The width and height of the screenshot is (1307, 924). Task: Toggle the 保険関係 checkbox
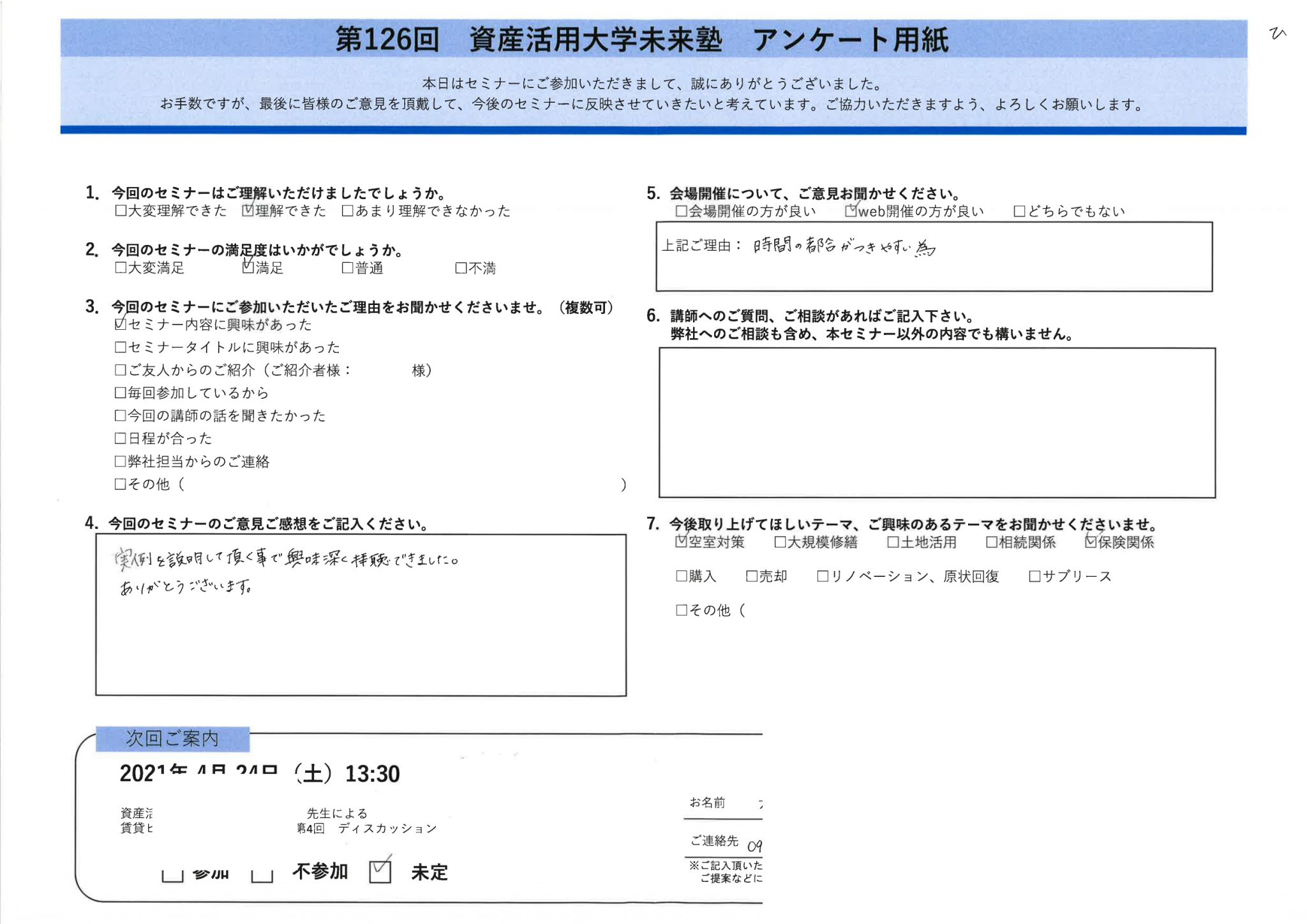point(1091,542)
